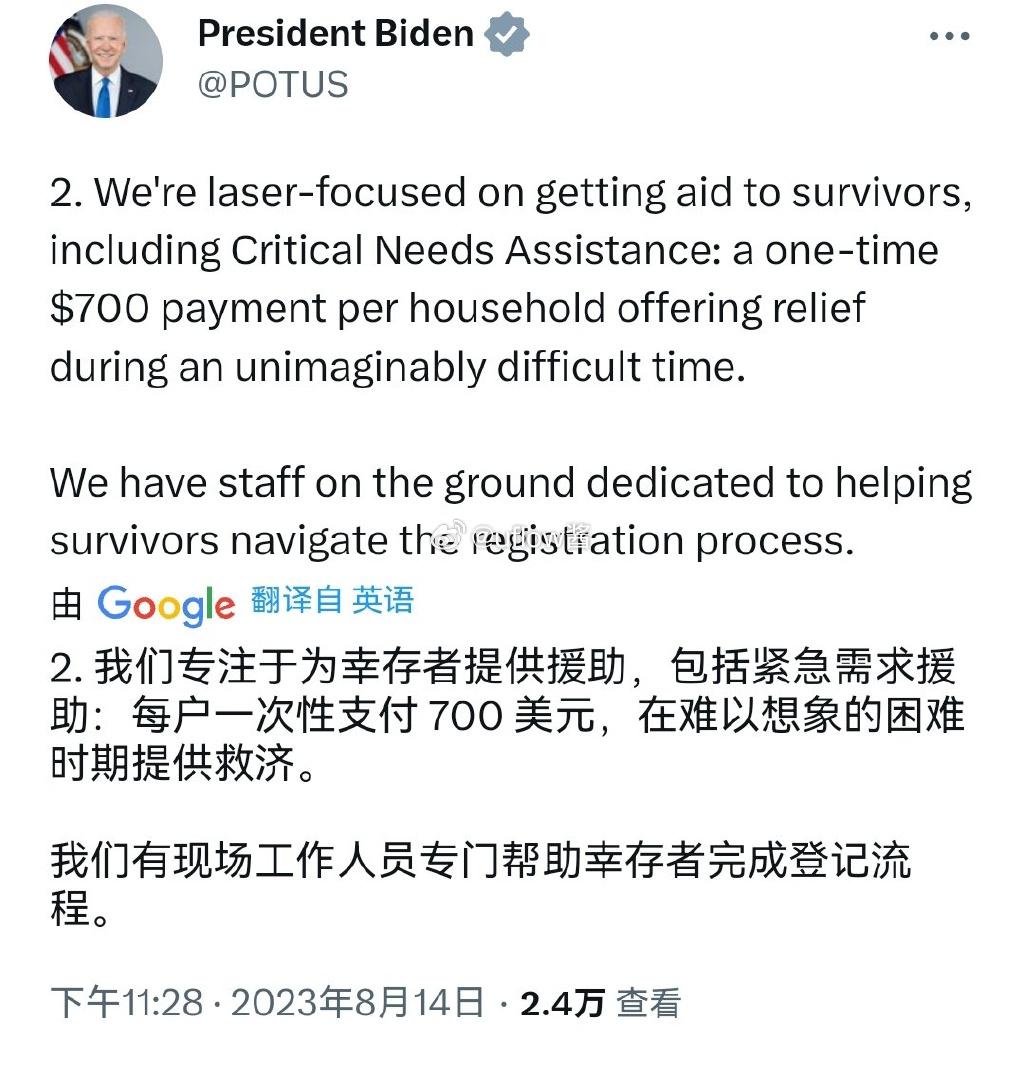Click the sentence "We have staff on the ground"

[511, 511]
